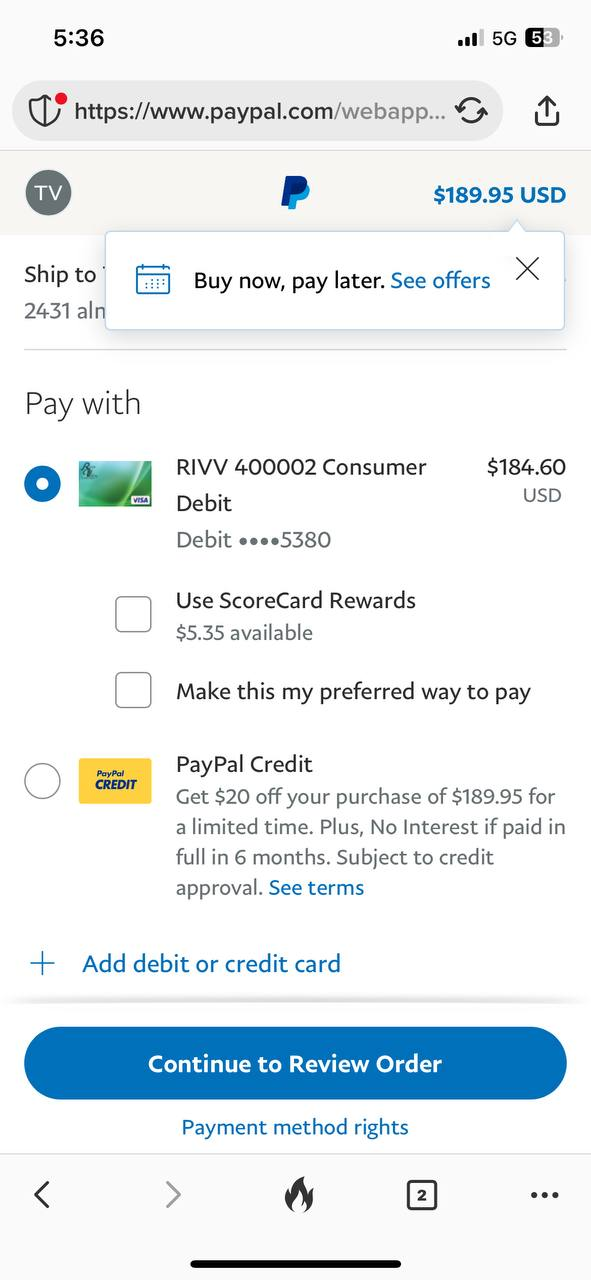This screenshot has height=1280, width=591.
Task: Tap the paypal.com URL address field
Action: click(260, 111)
